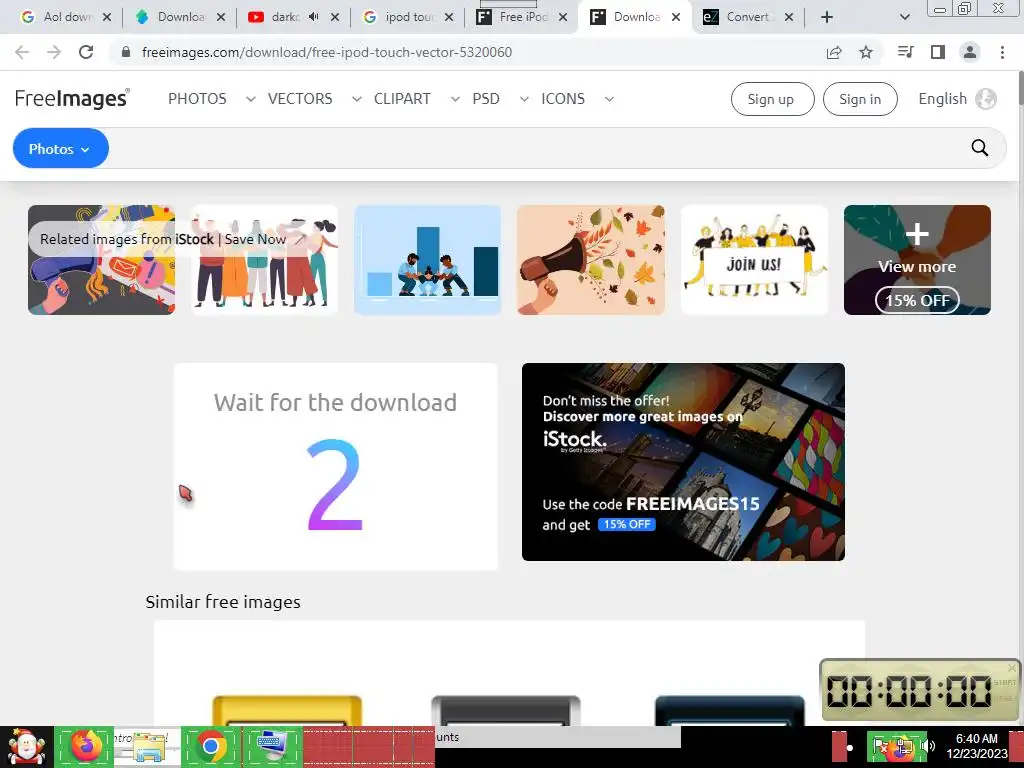
Task: Close the Convert tab
Action: pyautogui.click(x=789, y=17)
